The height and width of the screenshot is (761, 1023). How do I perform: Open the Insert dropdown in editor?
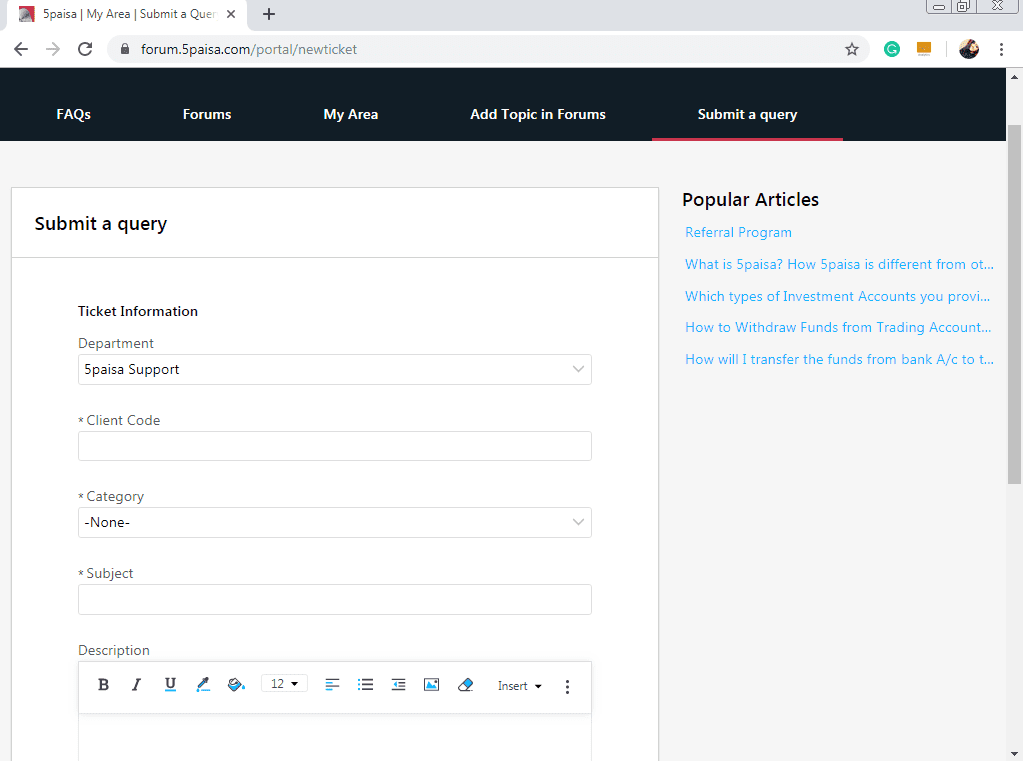pyautogui.click(x=519, y=686)
